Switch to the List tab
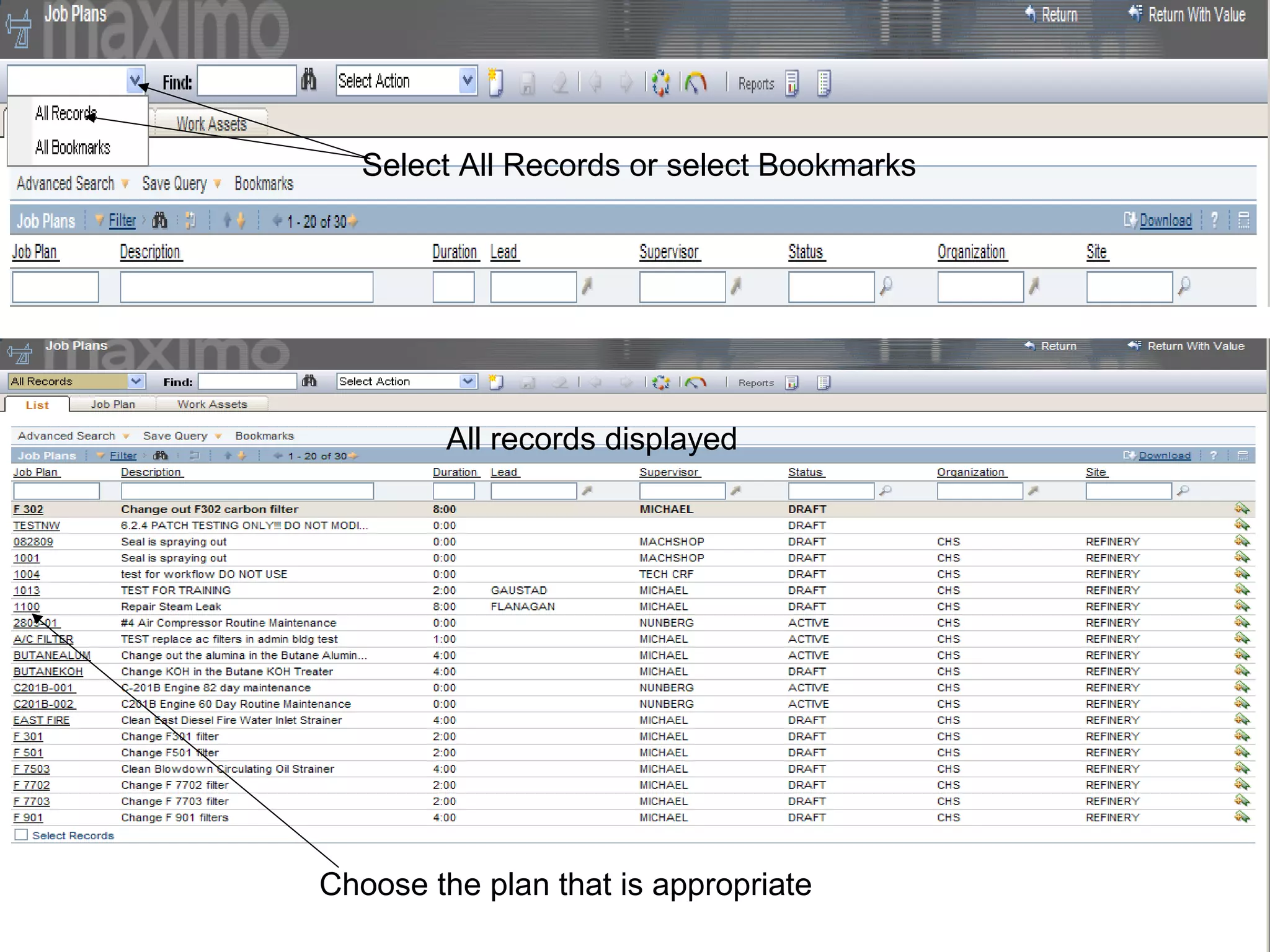Screen dimensions: 1270x952 coord(37,405)
